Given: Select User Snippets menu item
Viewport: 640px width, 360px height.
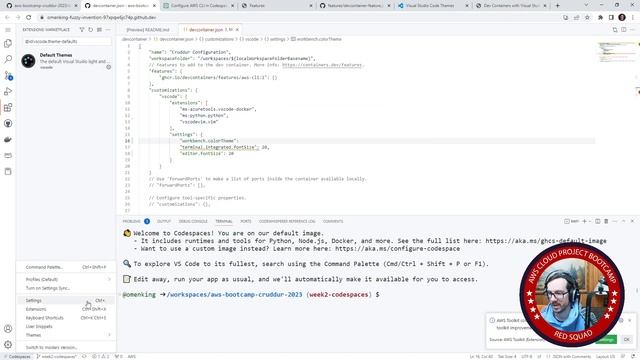Looking at the screenshot, I should [65, 327].
